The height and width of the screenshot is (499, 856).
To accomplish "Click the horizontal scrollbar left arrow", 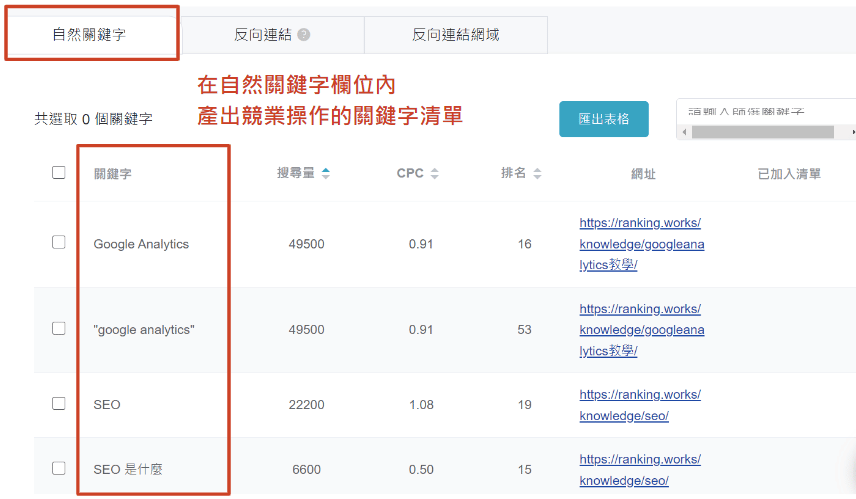I will pyautogui.click(x=684, y=132).
